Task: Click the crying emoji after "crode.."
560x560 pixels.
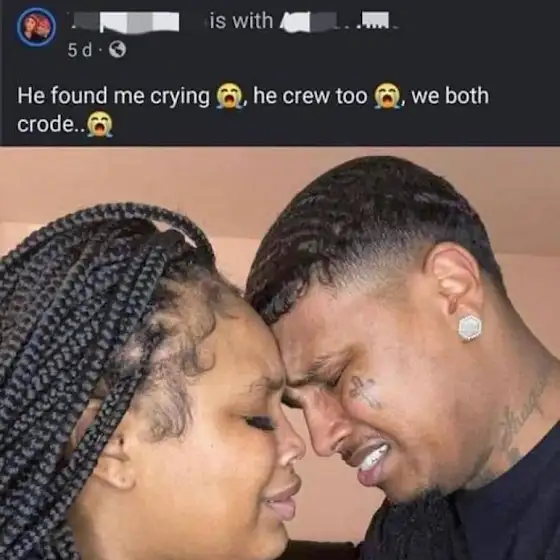Action: point(100,125)
